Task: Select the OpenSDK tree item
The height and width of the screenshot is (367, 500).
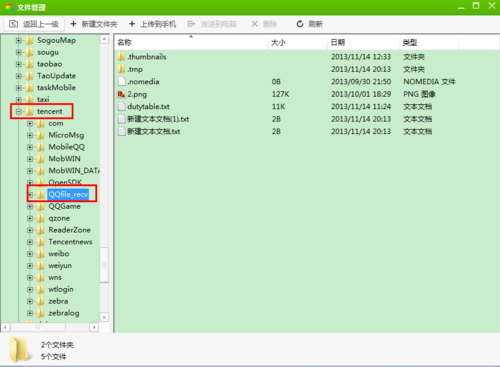Action: pos(65,182)
